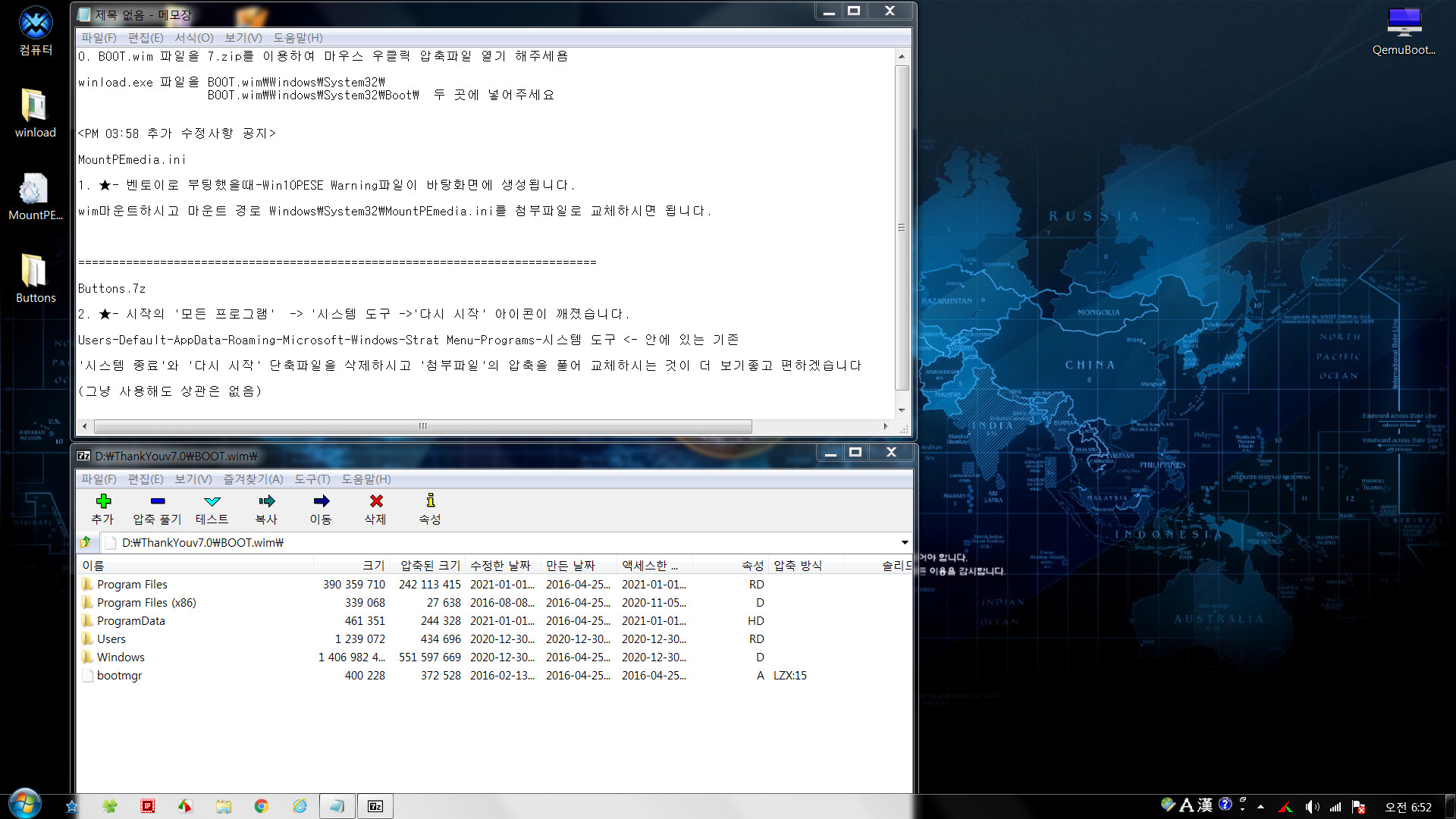Image resolution: width=1456 pixels, height=819 pixels.
Task: Open 7-Zip 도움말(H) menu
Action: (366, 479)
